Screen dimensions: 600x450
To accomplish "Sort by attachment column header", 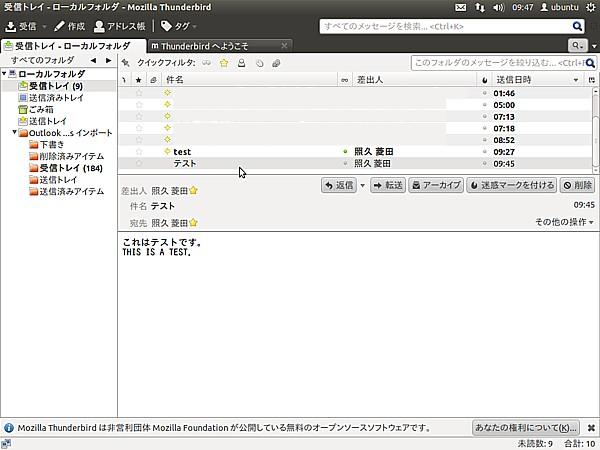I will 153,80.
